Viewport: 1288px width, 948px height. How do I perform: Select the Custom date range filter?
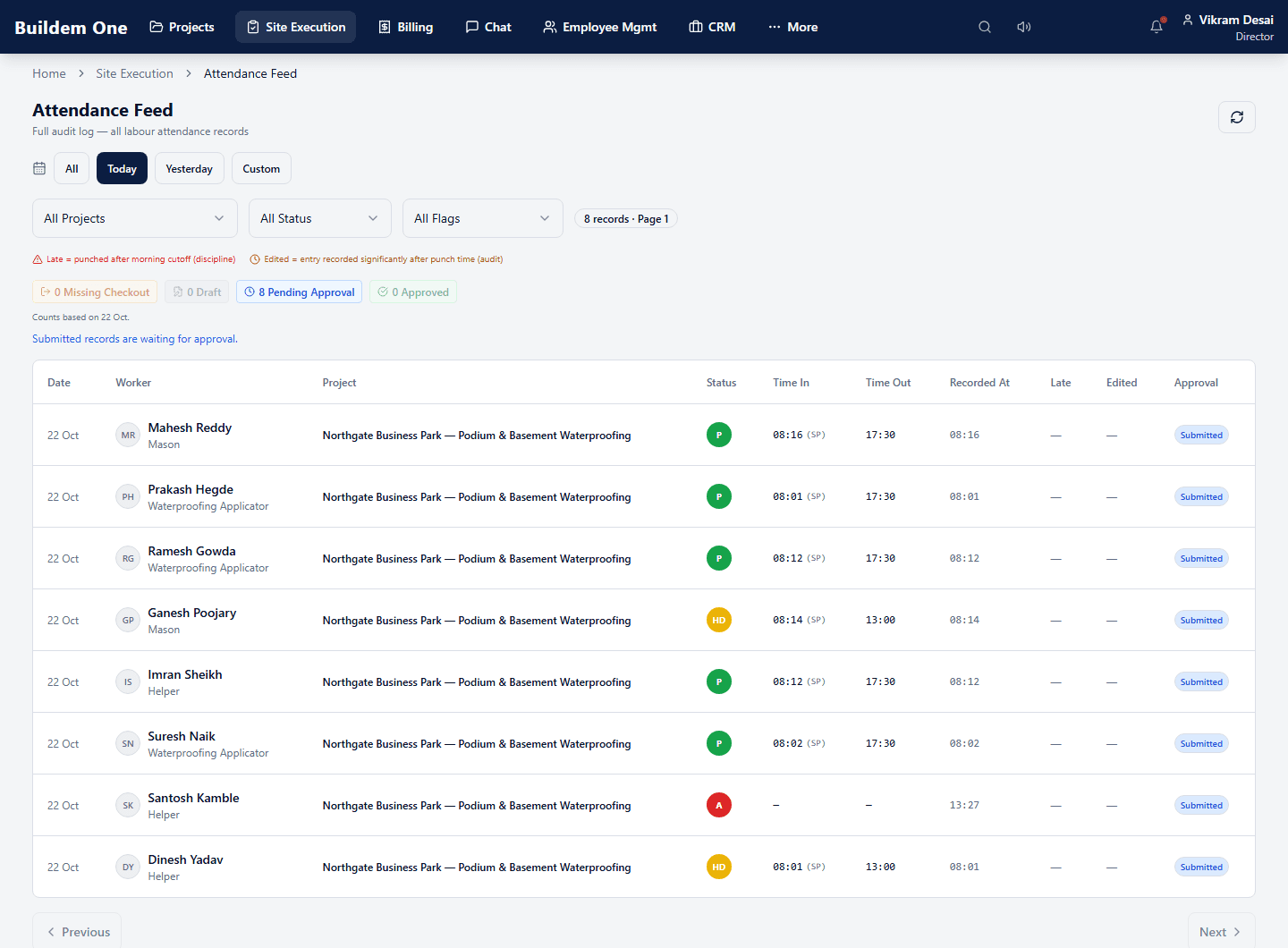[x=261, y=168]
